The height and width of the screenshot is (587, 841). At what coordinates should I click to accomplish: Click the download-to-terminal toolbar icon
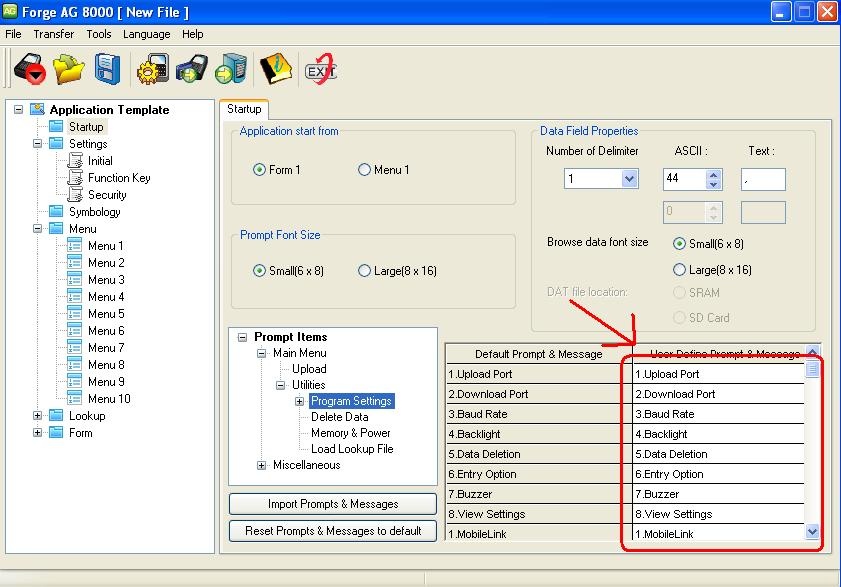[x=192, y=69]
